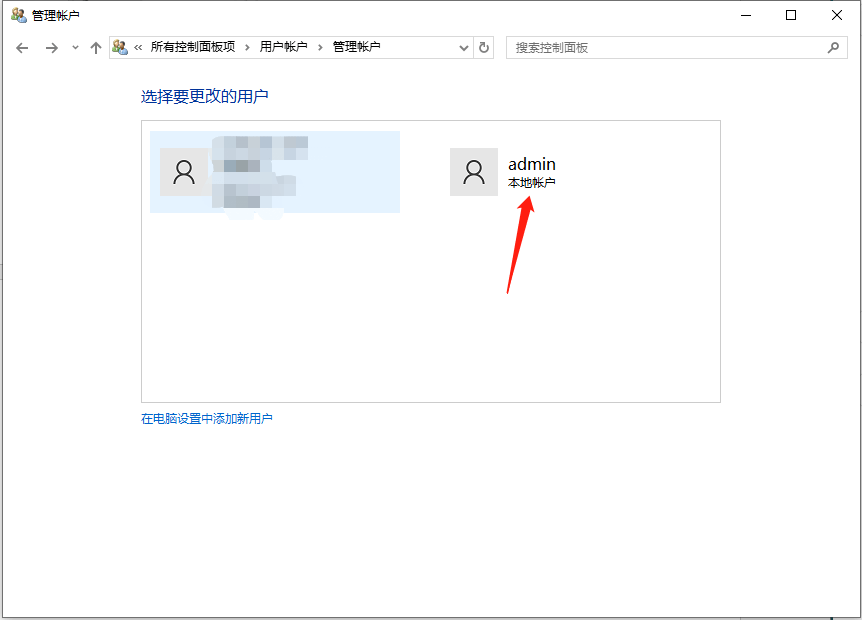Select the blurred user account tile
Image resolution: width=862 pixels, height=620 pixels.
[275, 172]
